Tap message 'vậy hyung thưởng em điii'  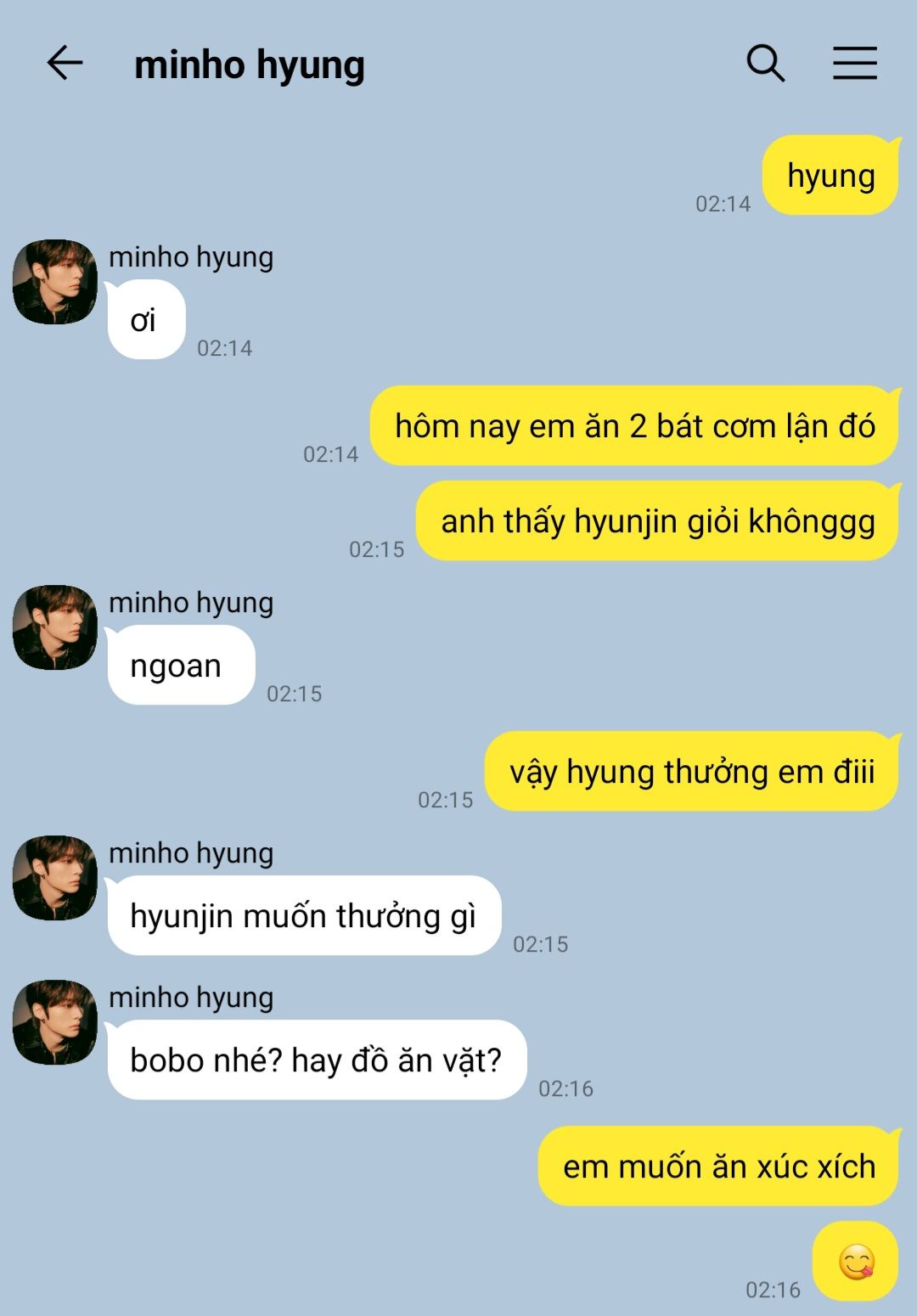tap(692, 771)
